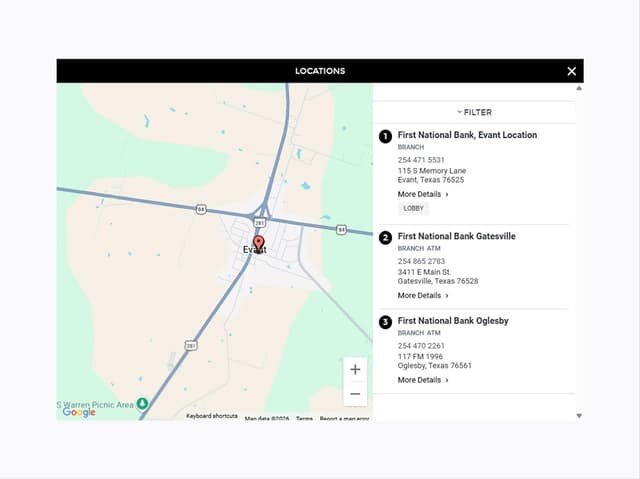Click phone number 254 865 2783
Image resolution: width=640 pixels, height=479 pixels.
click(x=421, y=261)
